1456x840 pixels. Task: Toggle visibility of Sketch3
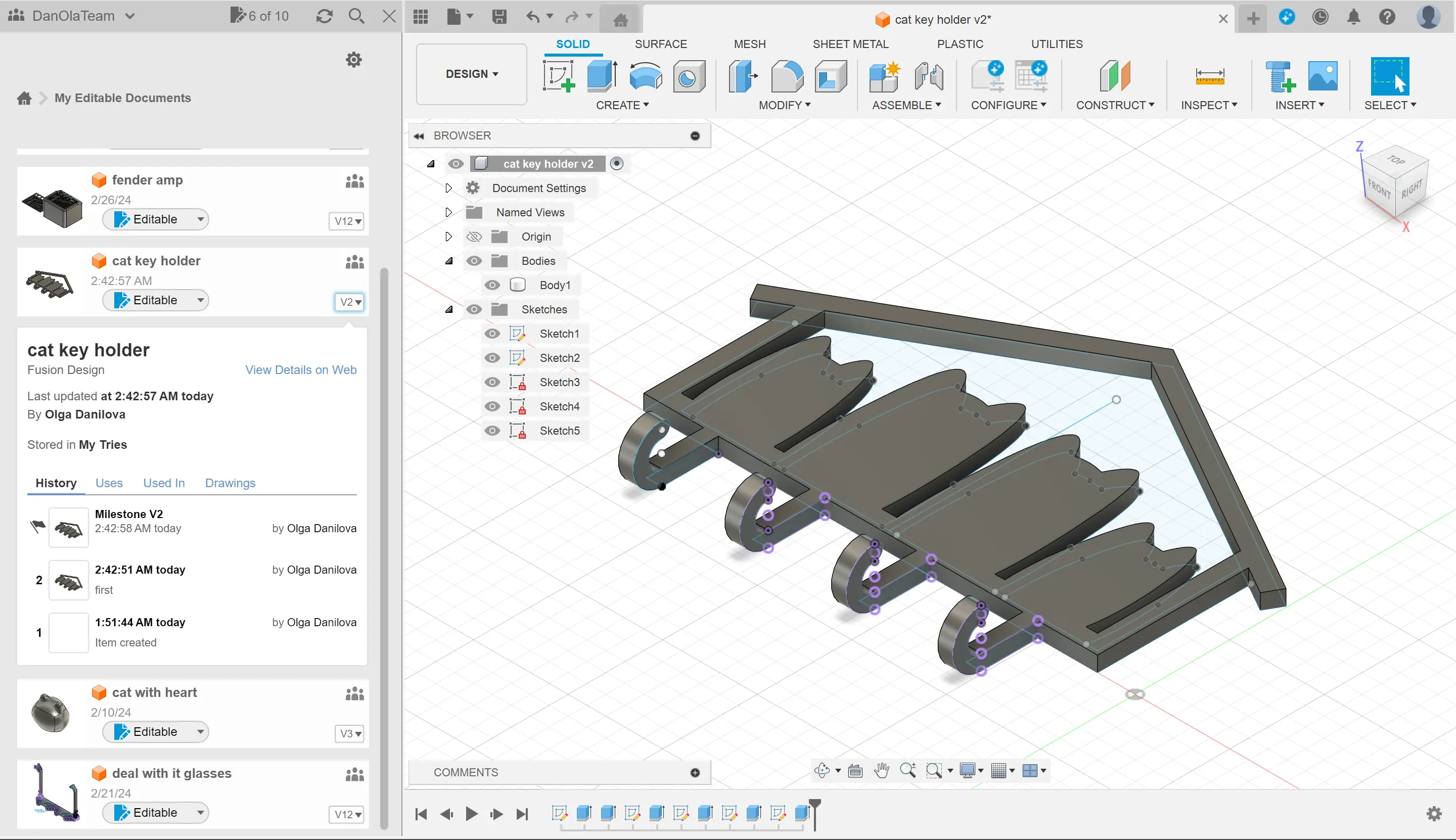pyautogui.click(x=492, y=382)
